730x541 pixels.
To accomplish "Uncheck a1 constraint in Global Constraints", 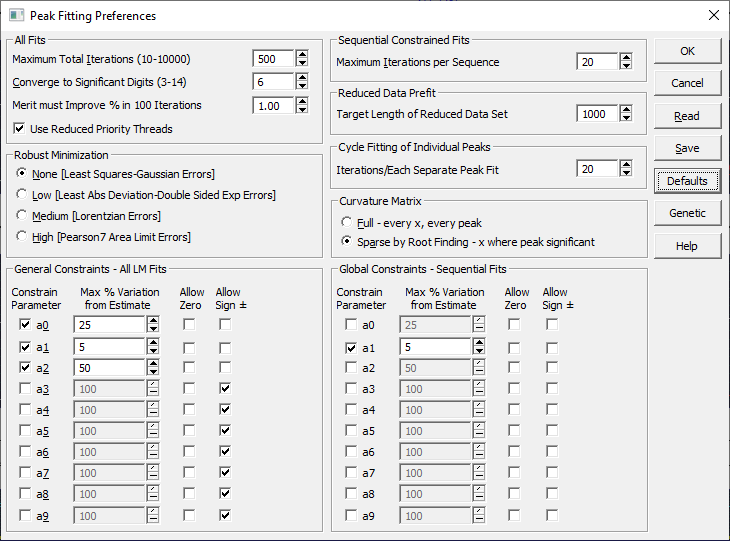I will 351,348.
